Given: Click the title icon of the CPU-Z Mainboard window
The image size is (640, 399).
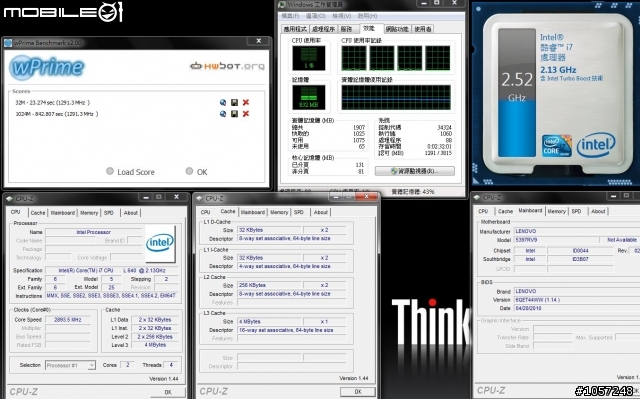Looking at the screenshot, I should [477, 197].
